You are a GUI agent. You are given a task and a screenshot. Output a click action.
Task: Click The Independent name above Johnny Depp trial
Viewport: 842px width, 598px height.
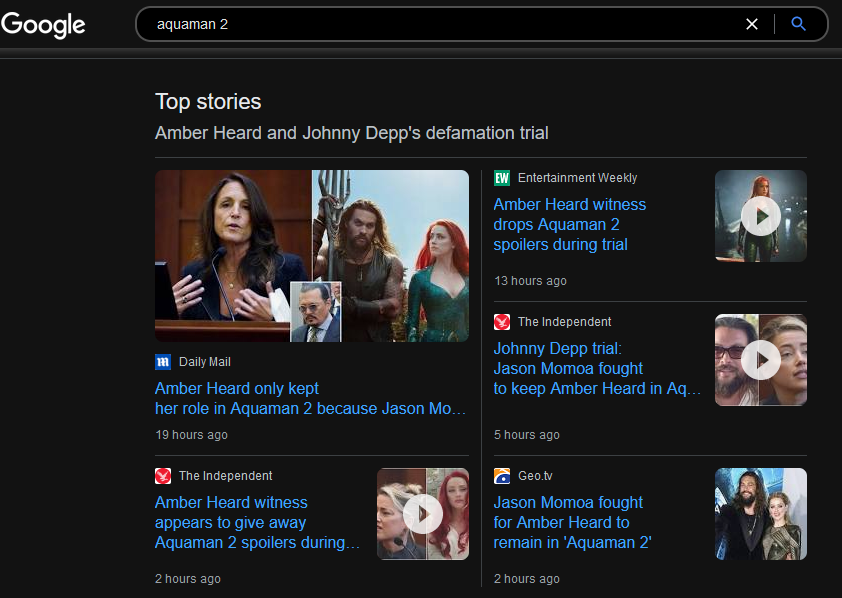tap(564, 322)
